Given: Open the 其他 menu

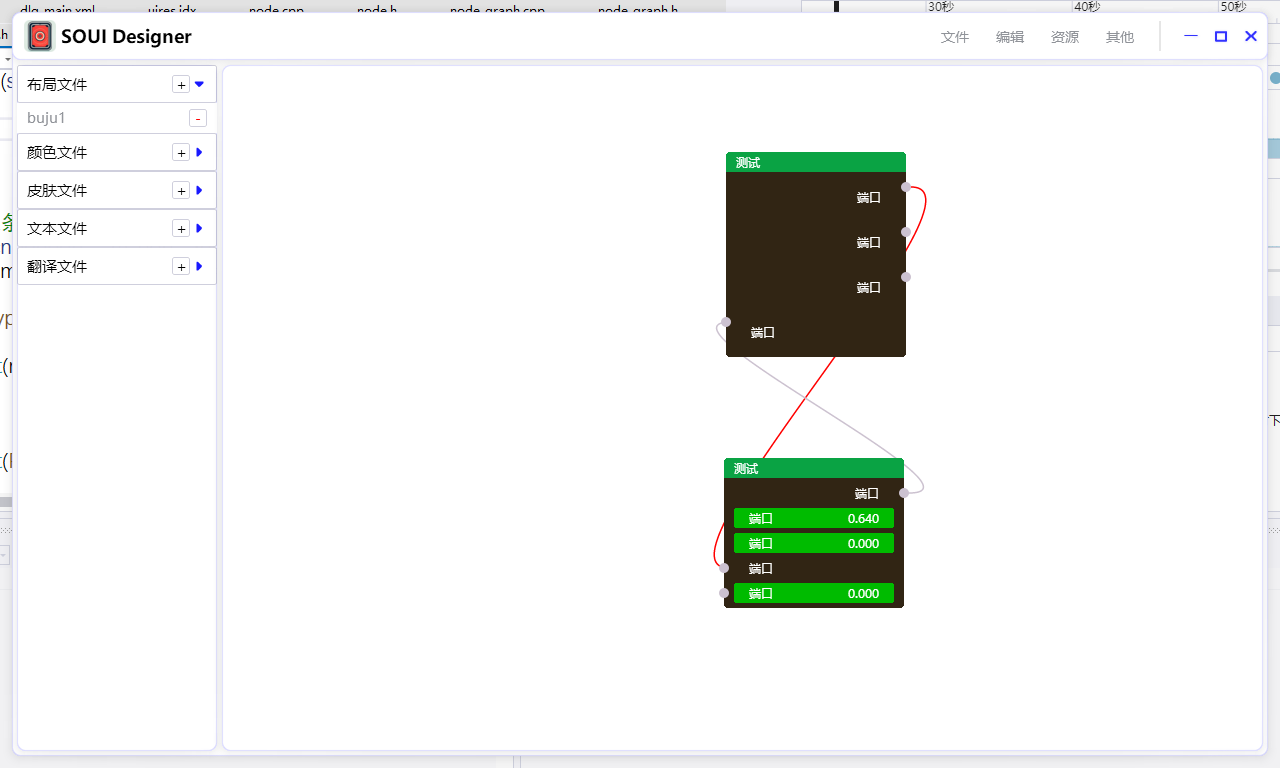Looking at the screenshot, I should 1120,37.
